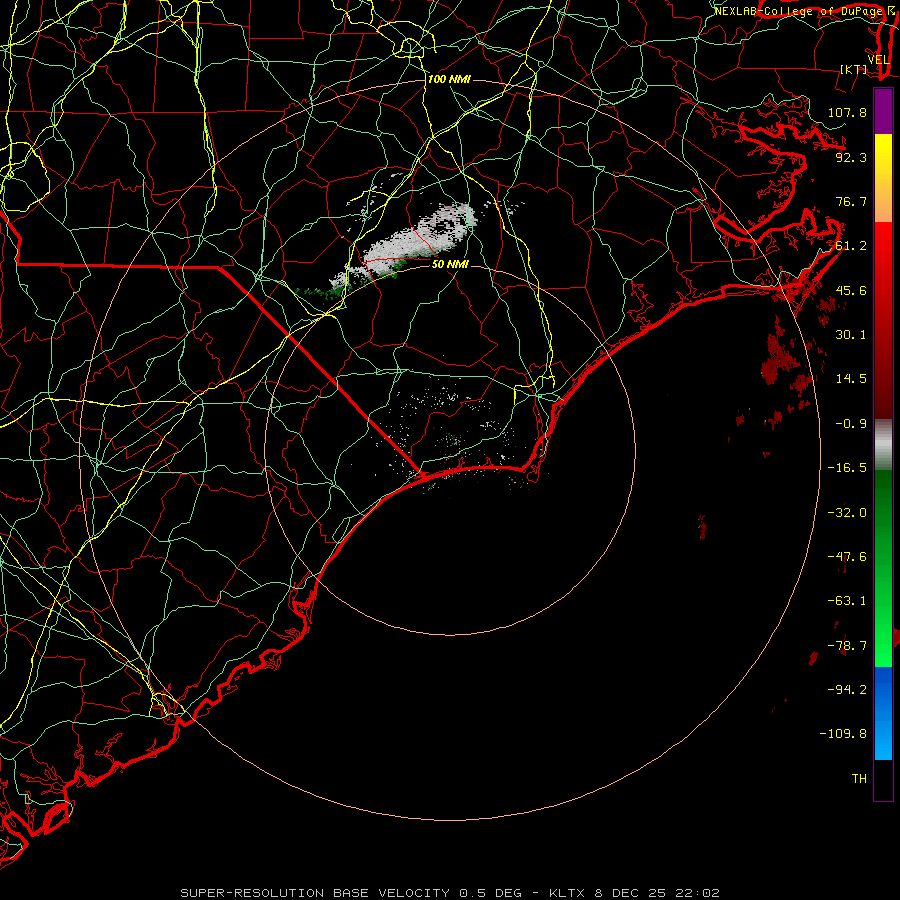Screen dimensions: 900x900
Task: Click the TH legend label
Action: pyautogui.click(x=859, y=779)
